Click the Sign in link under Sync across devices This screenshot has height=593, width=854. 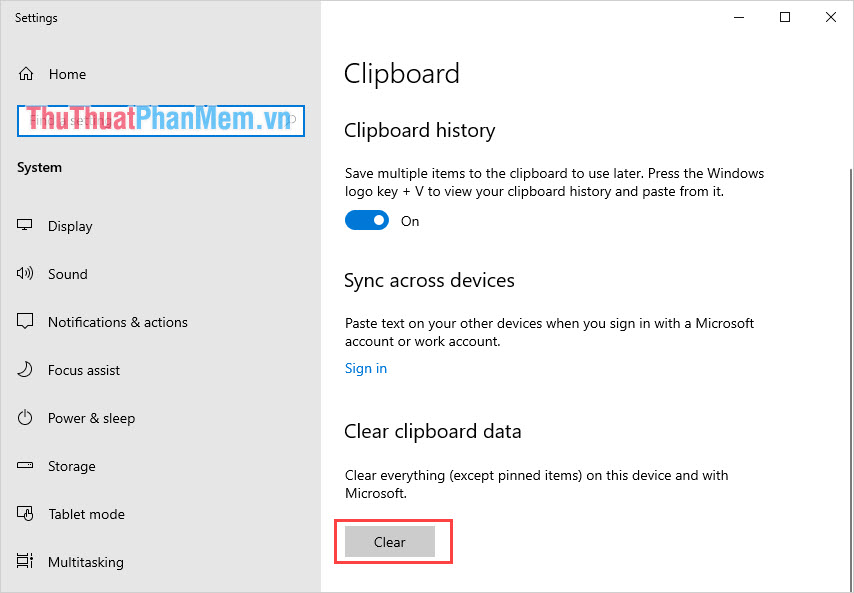[365, 368]
